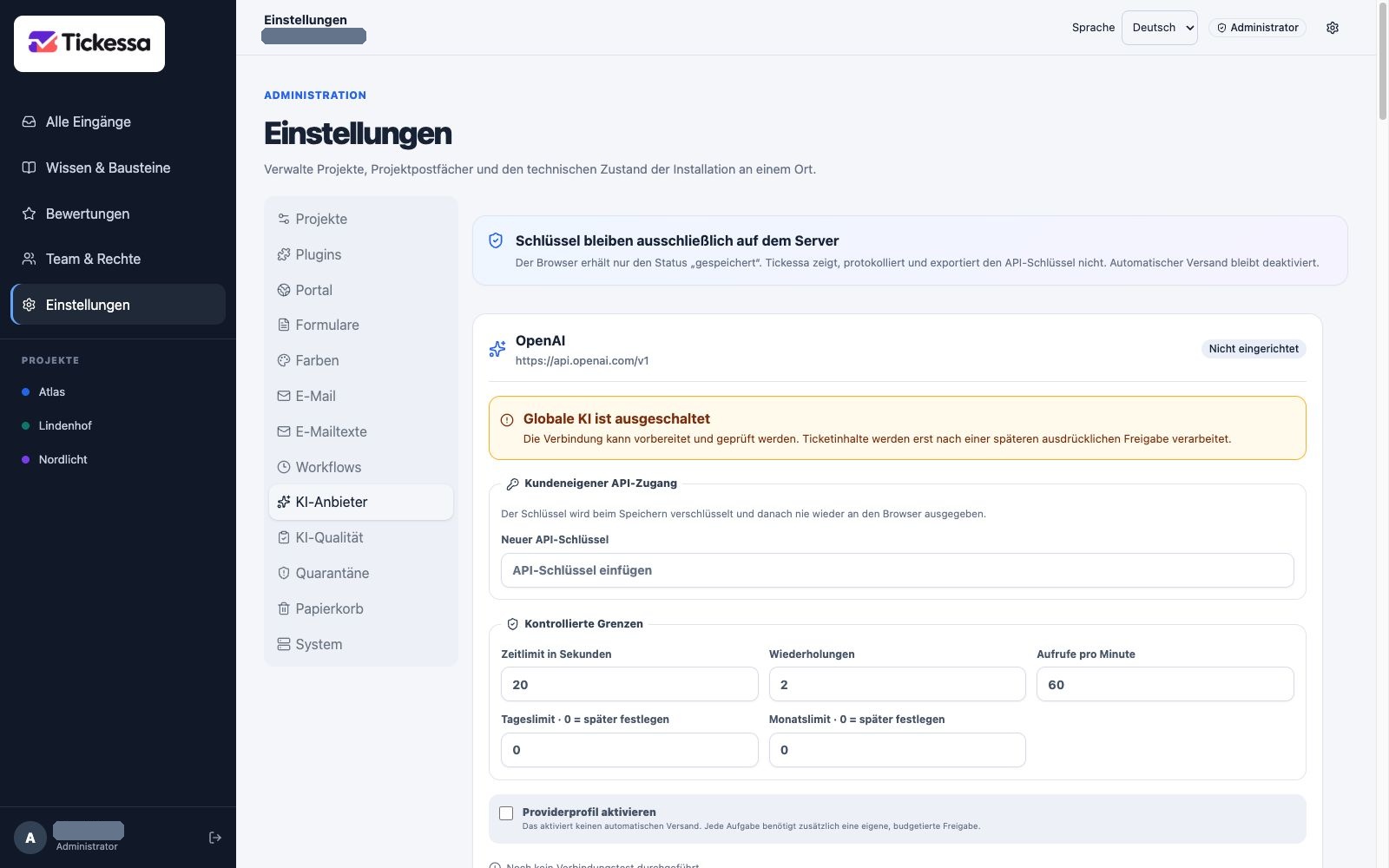Click the Formulare document icon
The image size is (1389, 868).
284,325
